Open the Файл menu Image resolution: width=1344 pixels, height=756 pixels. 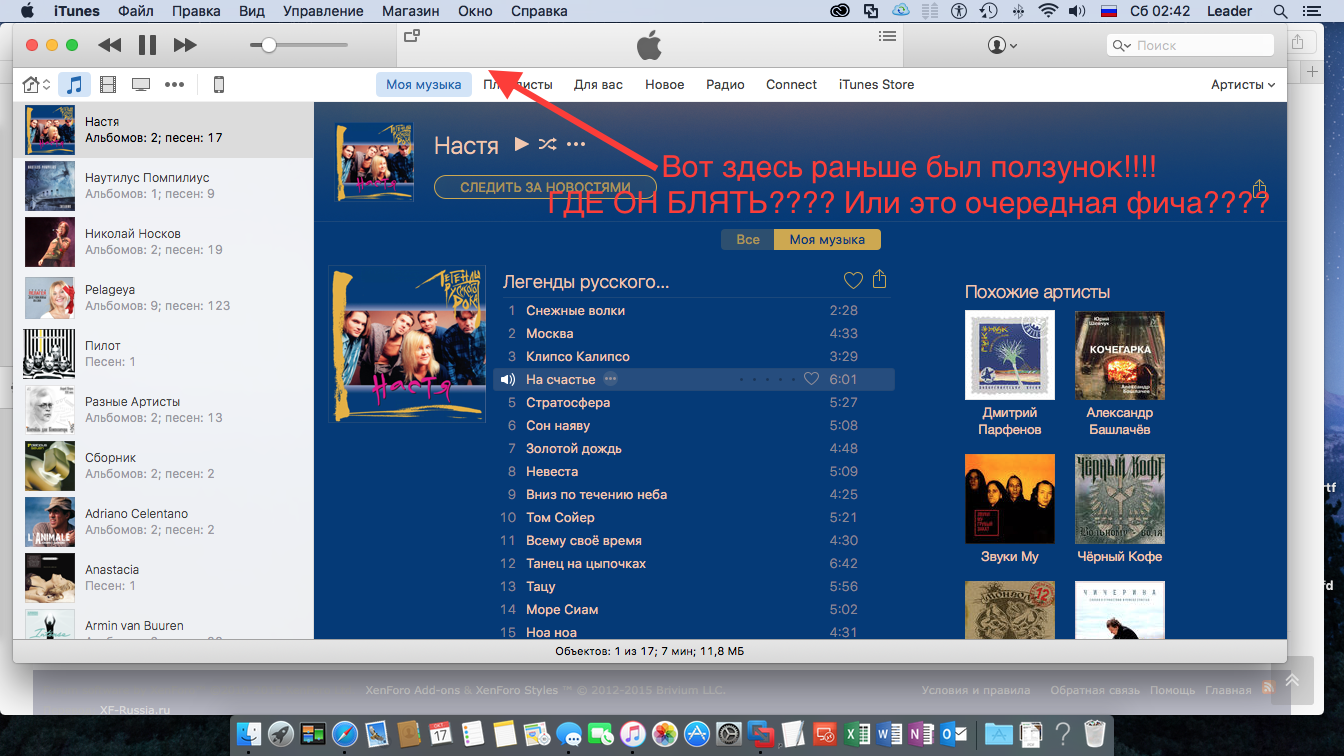pos(136,11)
